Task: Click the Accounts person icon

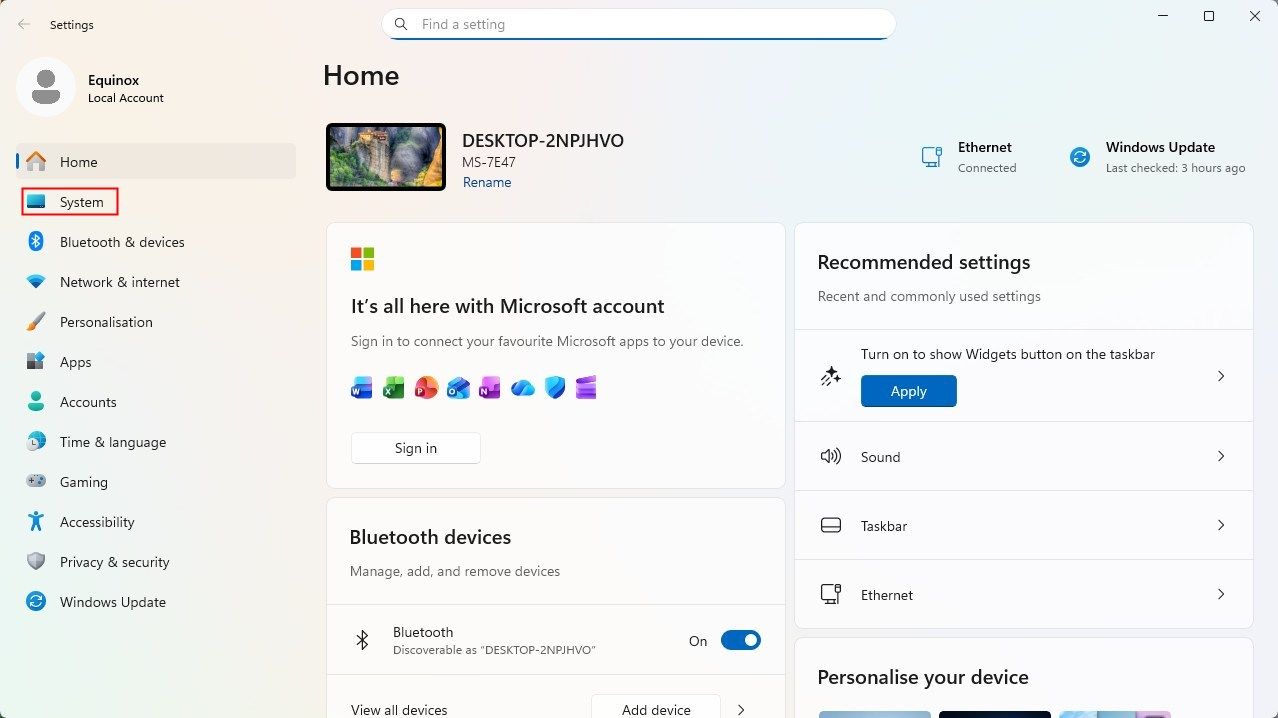Action: click(36, 402)
